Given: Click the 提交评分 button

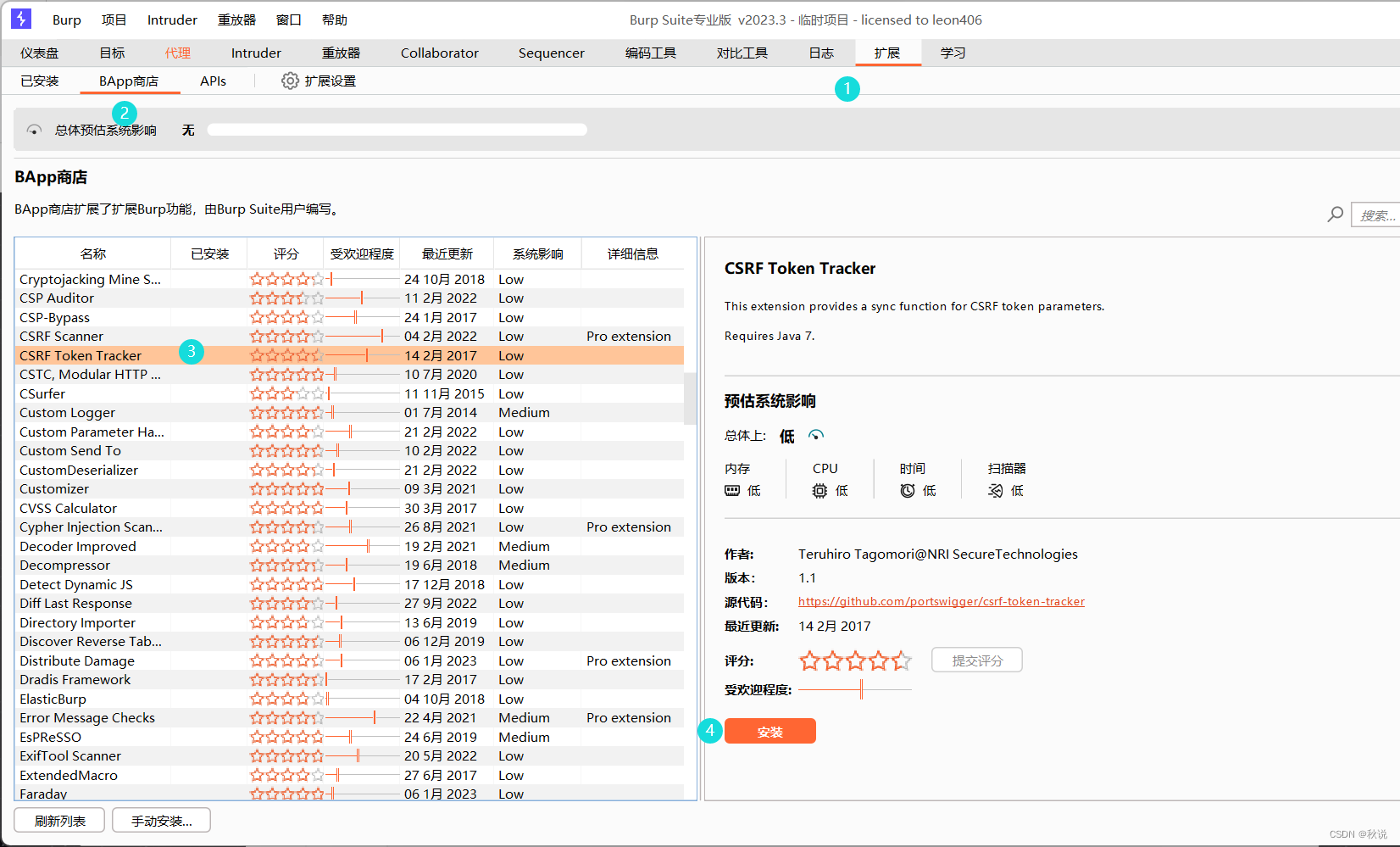Looking at the screenshot, I should 977,660.
